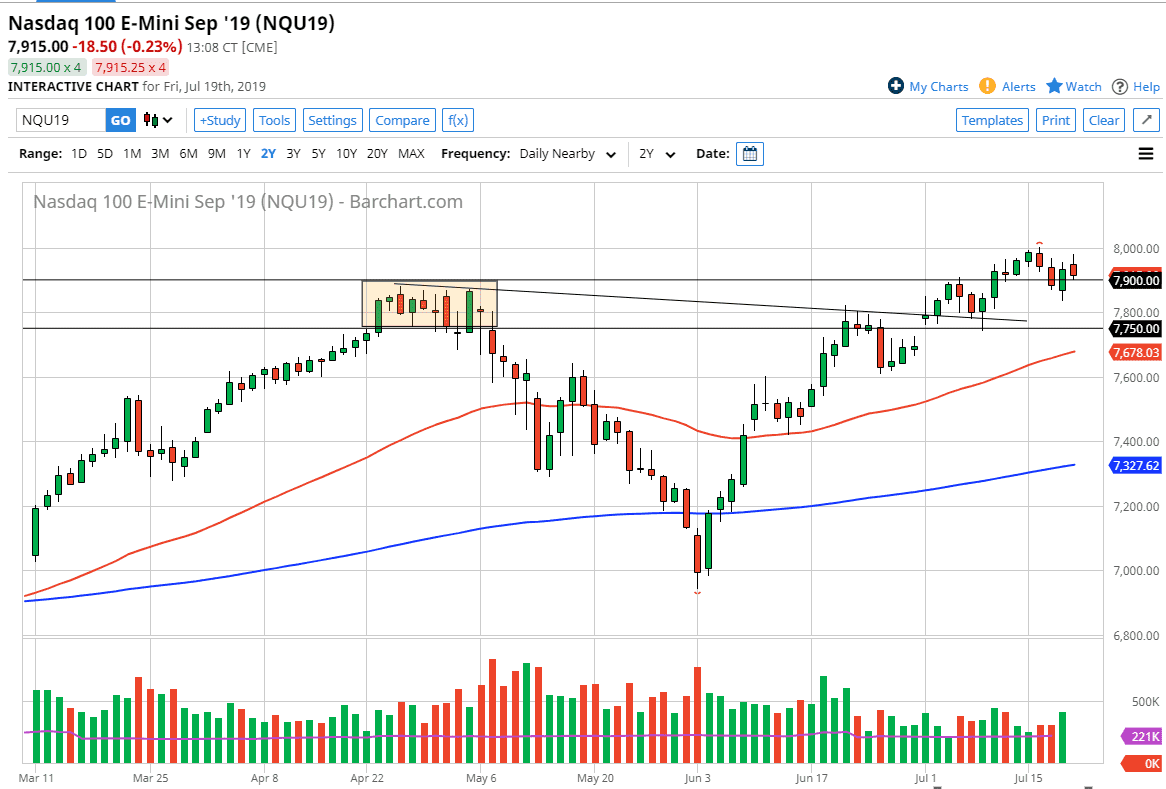Viewport: 1166px width, 789px height.
Task: Click the Templates button
Action: click(x=992, y=120)
